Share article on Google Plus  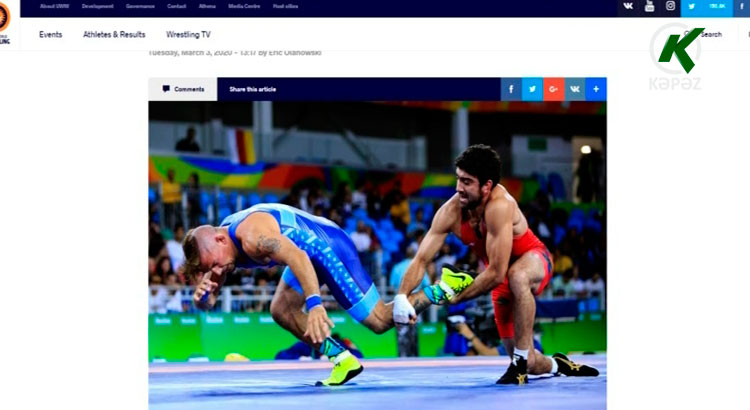553,89
